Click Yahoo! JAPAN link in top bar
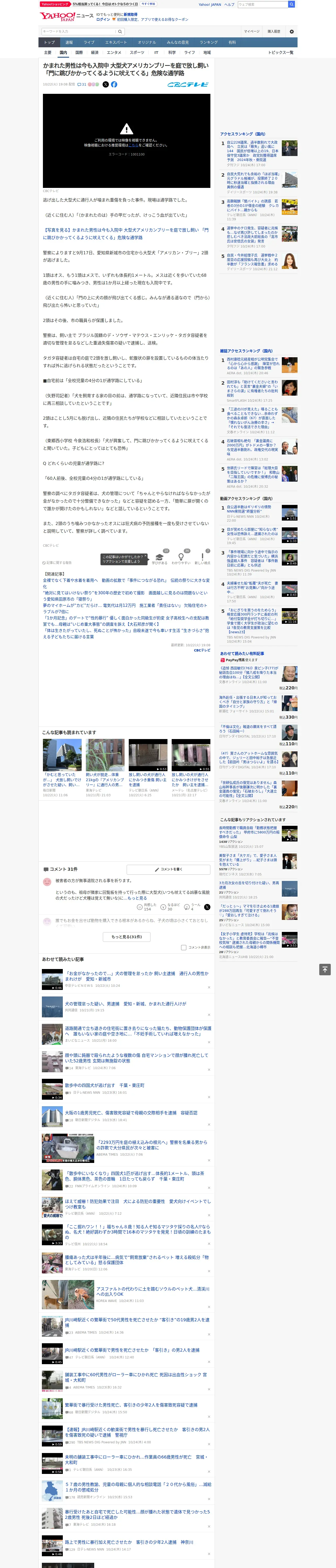Image resolution: width=336 pixels, height=1568 pixels. [x=210, y=4]
